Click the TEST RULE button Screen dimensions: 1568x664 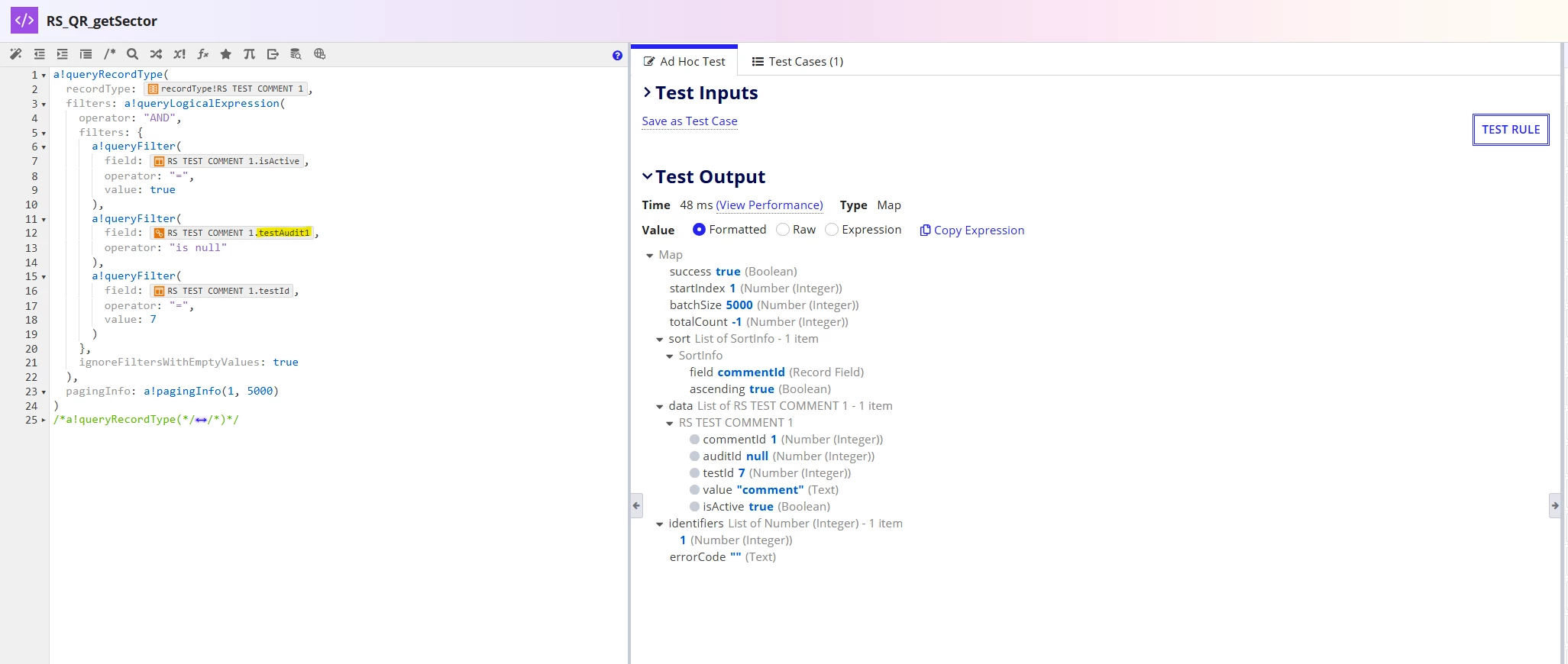pyautogui.click(x=1511, y=129)
